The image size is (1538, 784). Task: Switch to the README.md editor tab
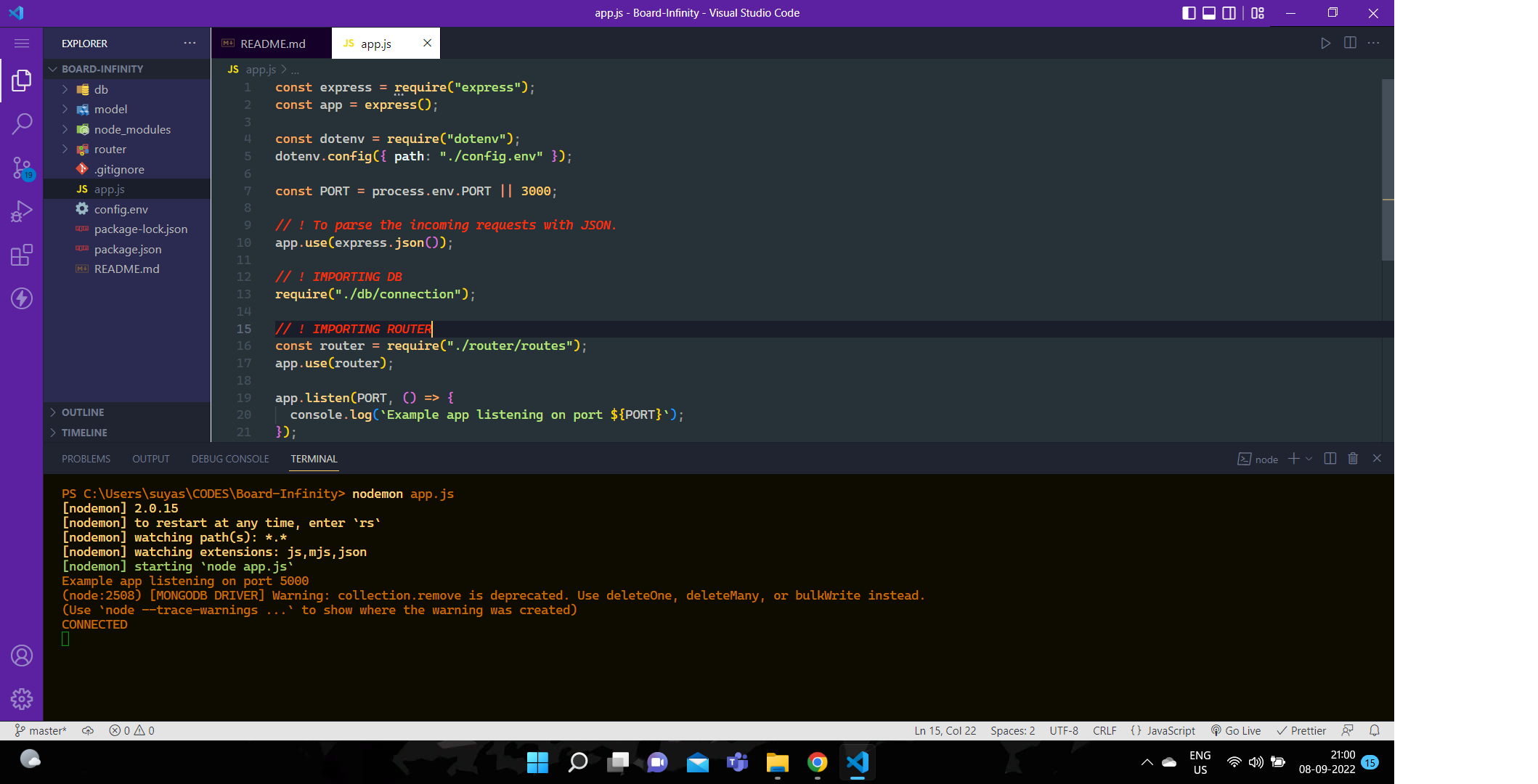[272, 44]
